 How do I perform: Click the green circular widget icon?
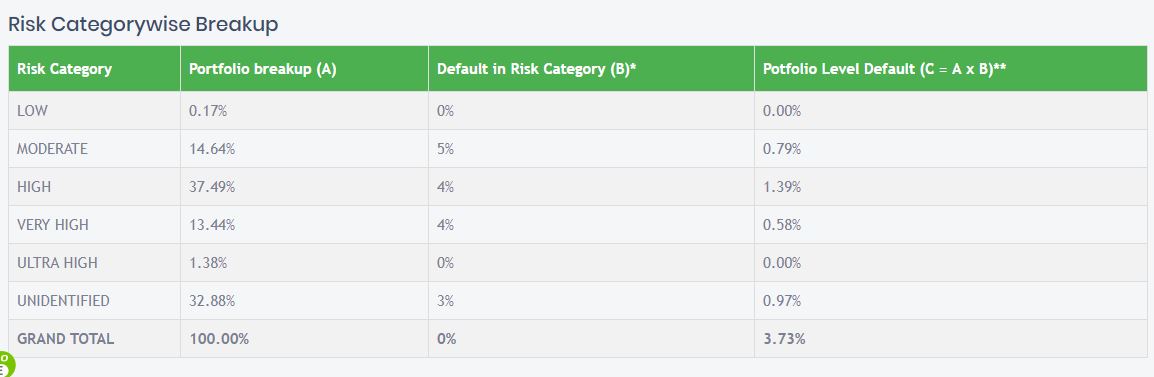(x=5, y=364)
